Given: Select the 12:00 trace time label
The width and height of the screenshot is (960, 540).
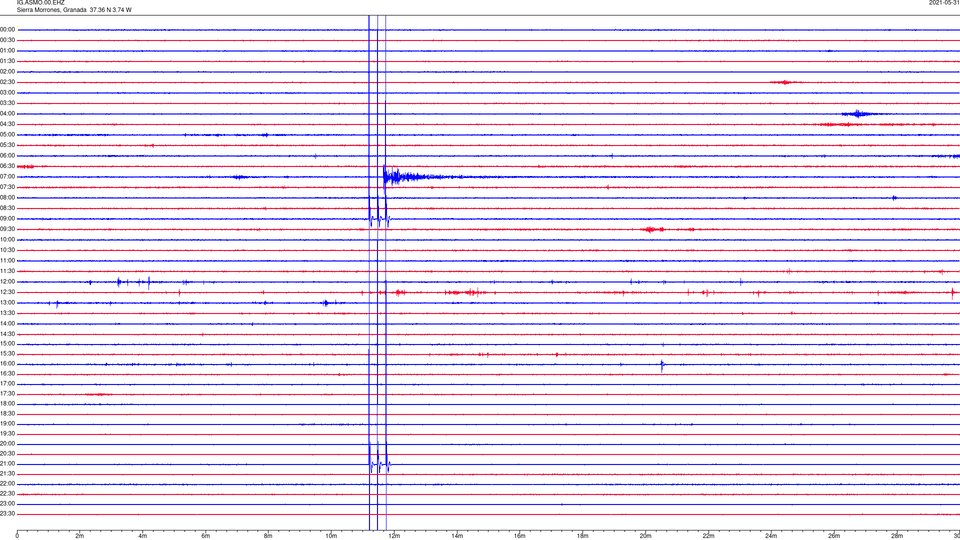Looking at the screenshot, I should (8, 282).
